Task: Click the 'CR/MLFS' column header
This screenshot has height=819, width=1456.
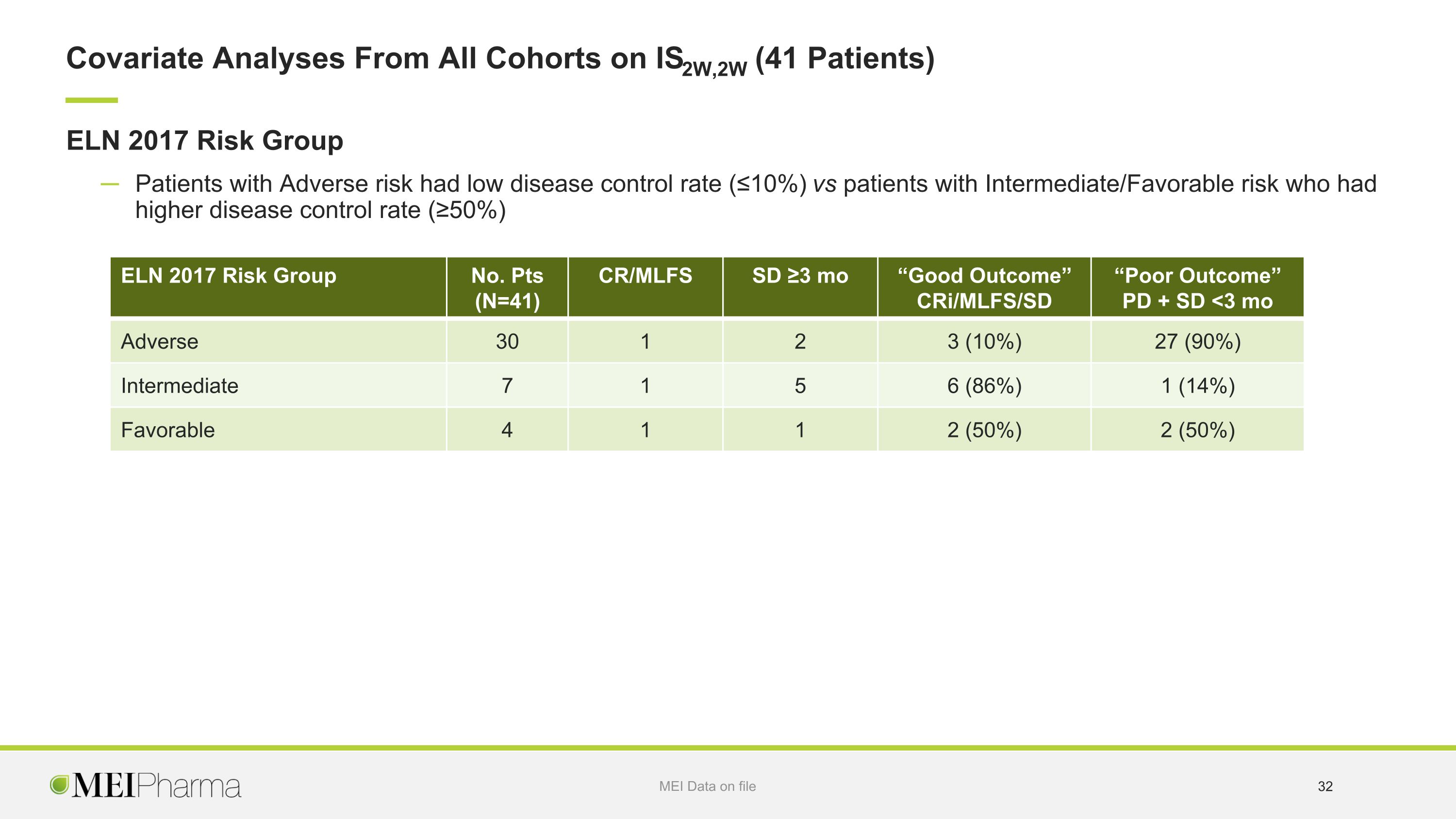Action: tap(645, 287)
